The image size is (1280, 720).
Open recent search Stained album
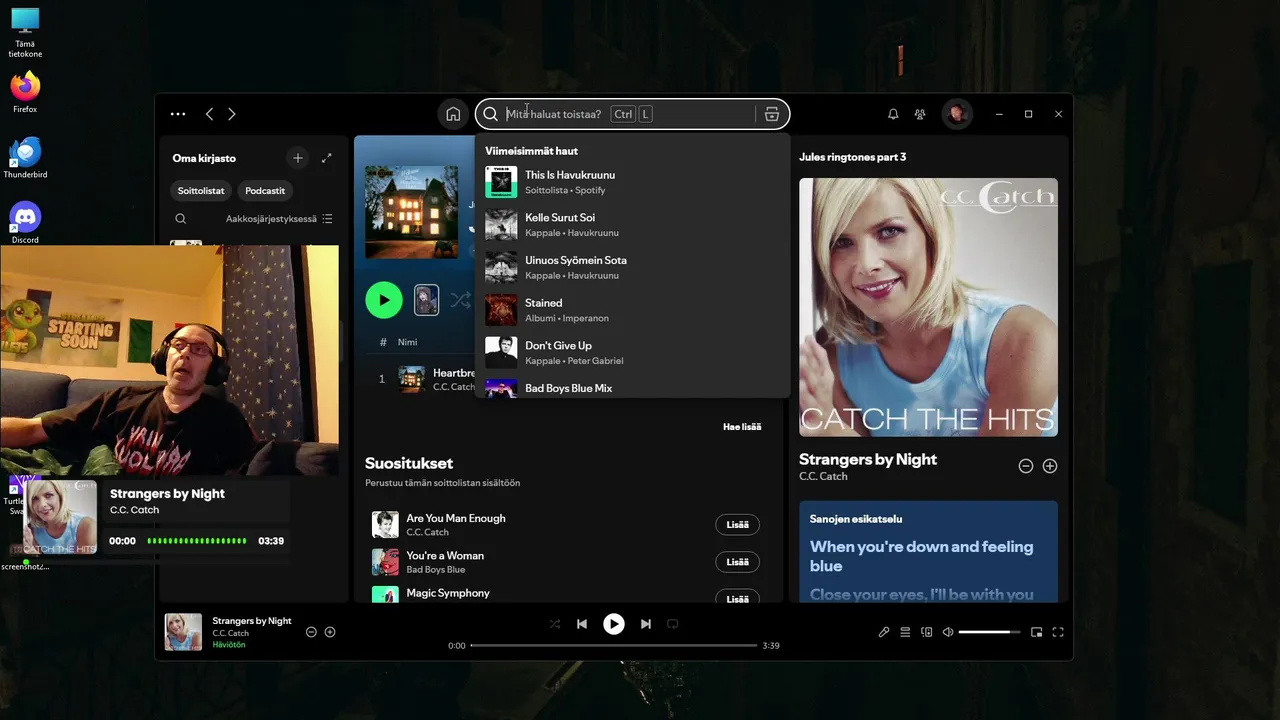(x=632, y=310)
